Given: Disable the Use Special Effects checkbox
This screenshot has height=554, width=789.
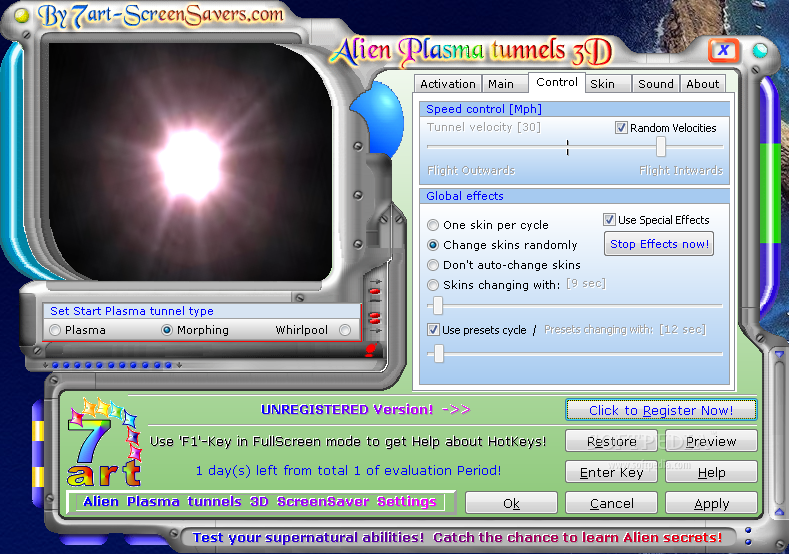Looking at the screenshot, I should click(609, 220).
